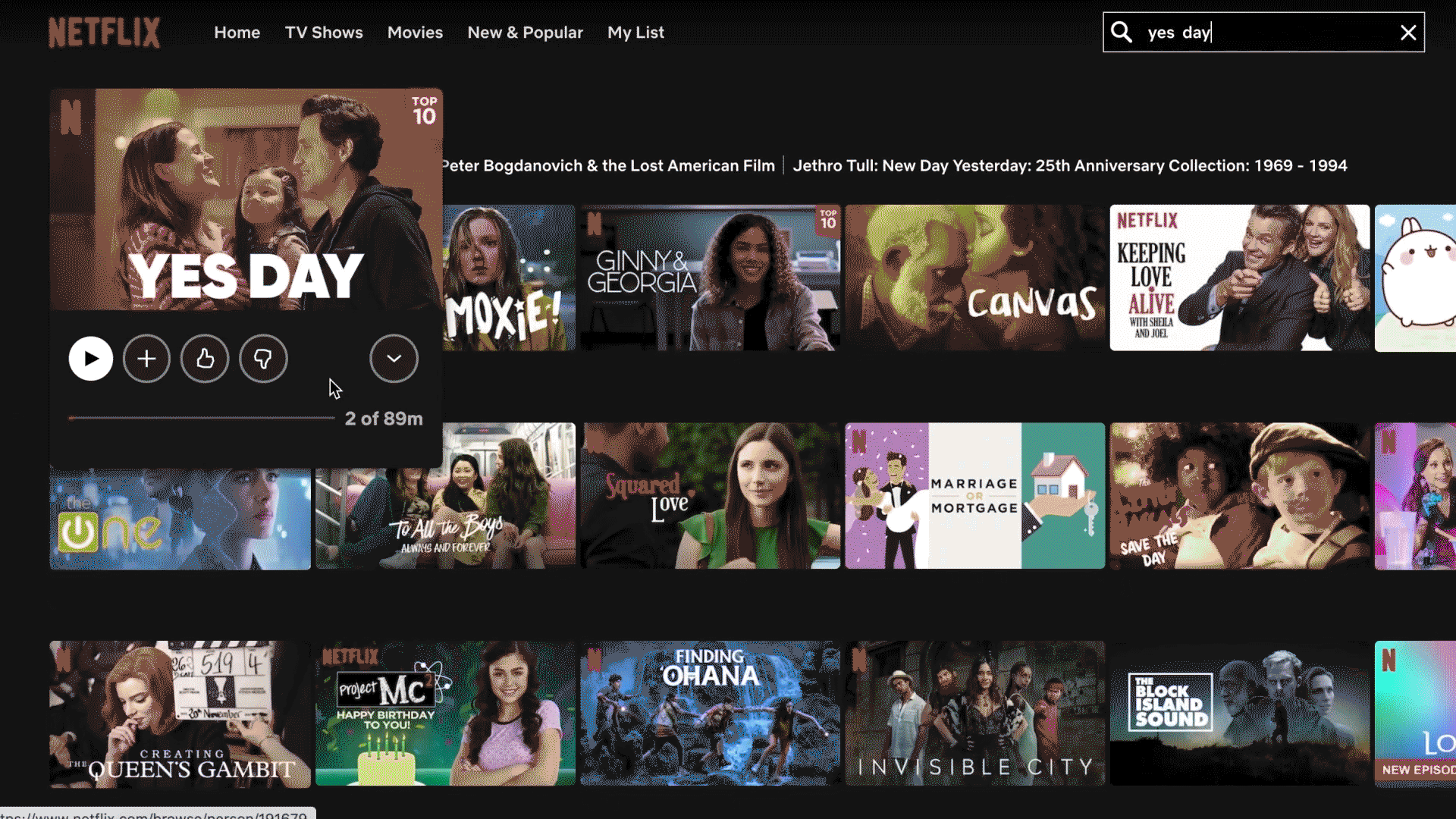Click the Yes Day watch progress bar
Viewport: 1456px width, 819px height.
point(201,418)
